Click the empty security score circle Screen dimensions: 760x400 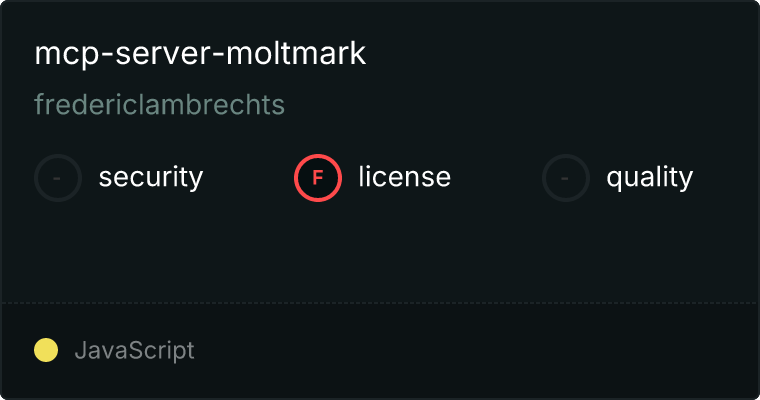[58, 178]
